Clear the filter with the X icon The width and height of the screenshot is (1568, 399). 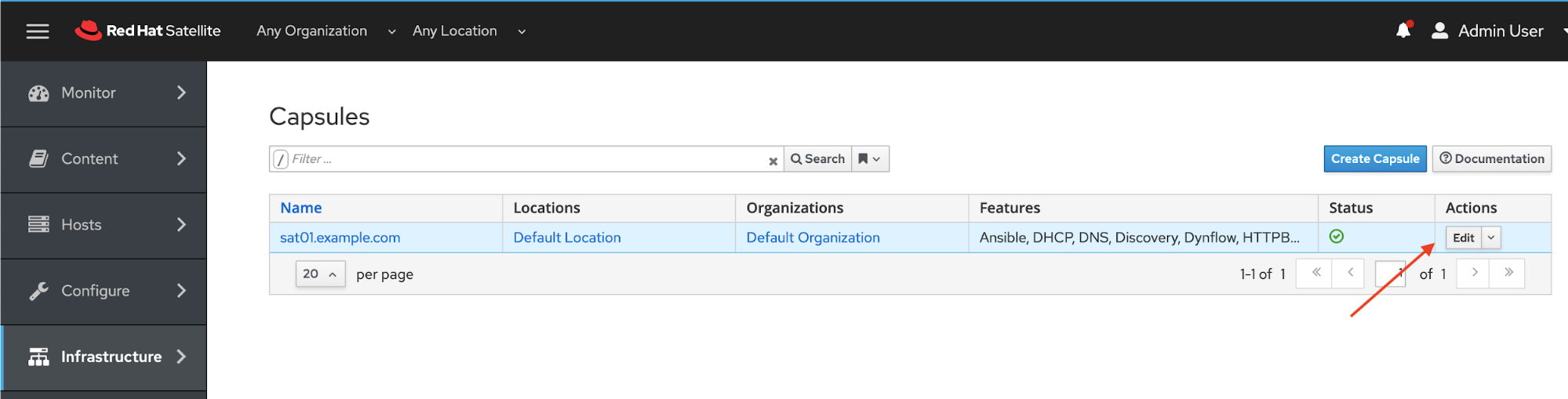(x=773, y=161)
